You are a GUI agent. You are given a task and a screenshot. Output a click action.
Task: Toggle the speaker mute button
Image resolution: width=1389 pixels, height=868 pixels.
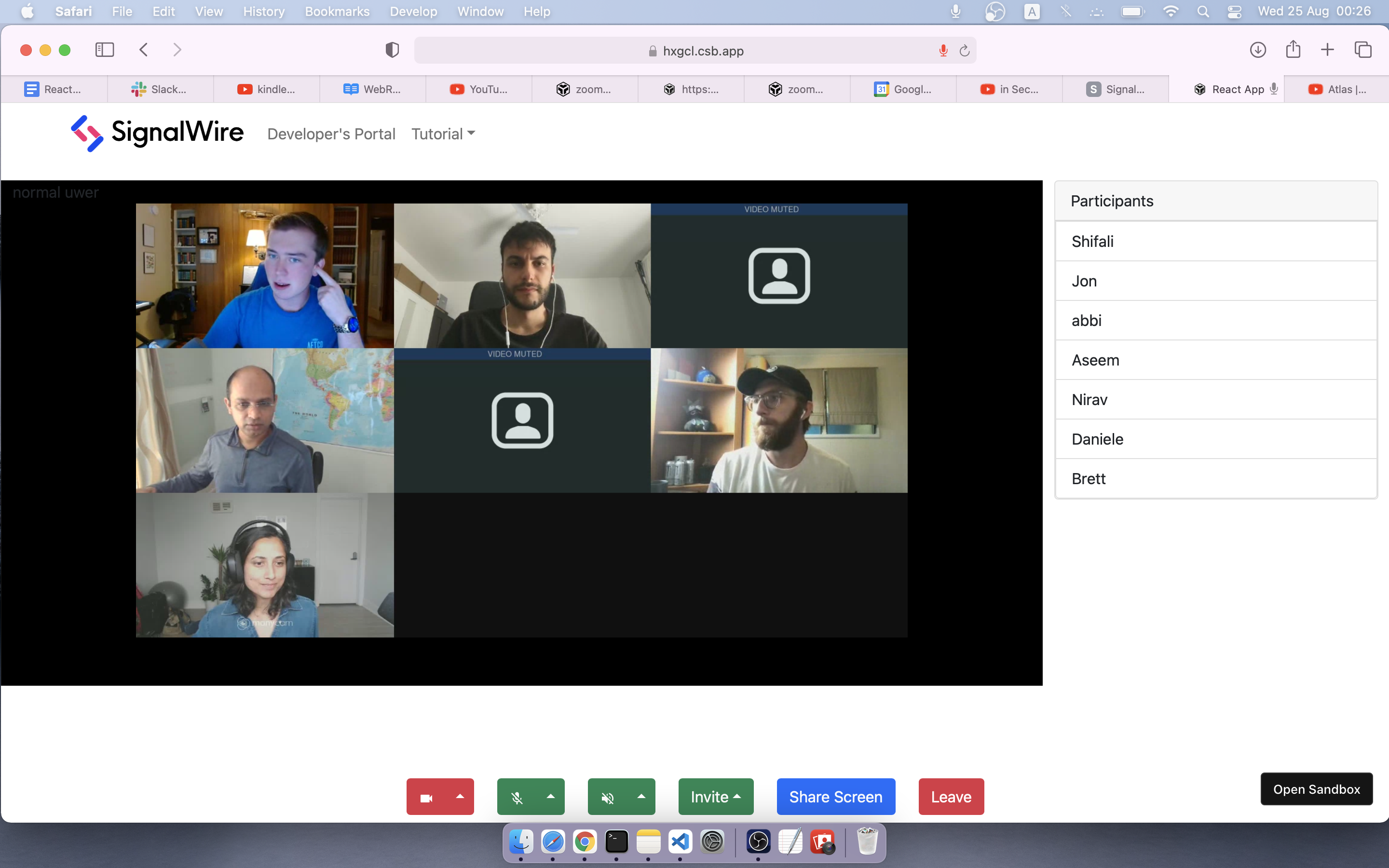click(607, 797)
